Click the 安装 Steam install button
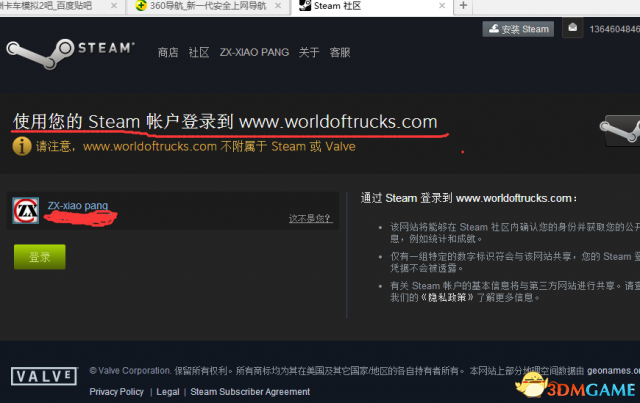 tap(518, 29)
